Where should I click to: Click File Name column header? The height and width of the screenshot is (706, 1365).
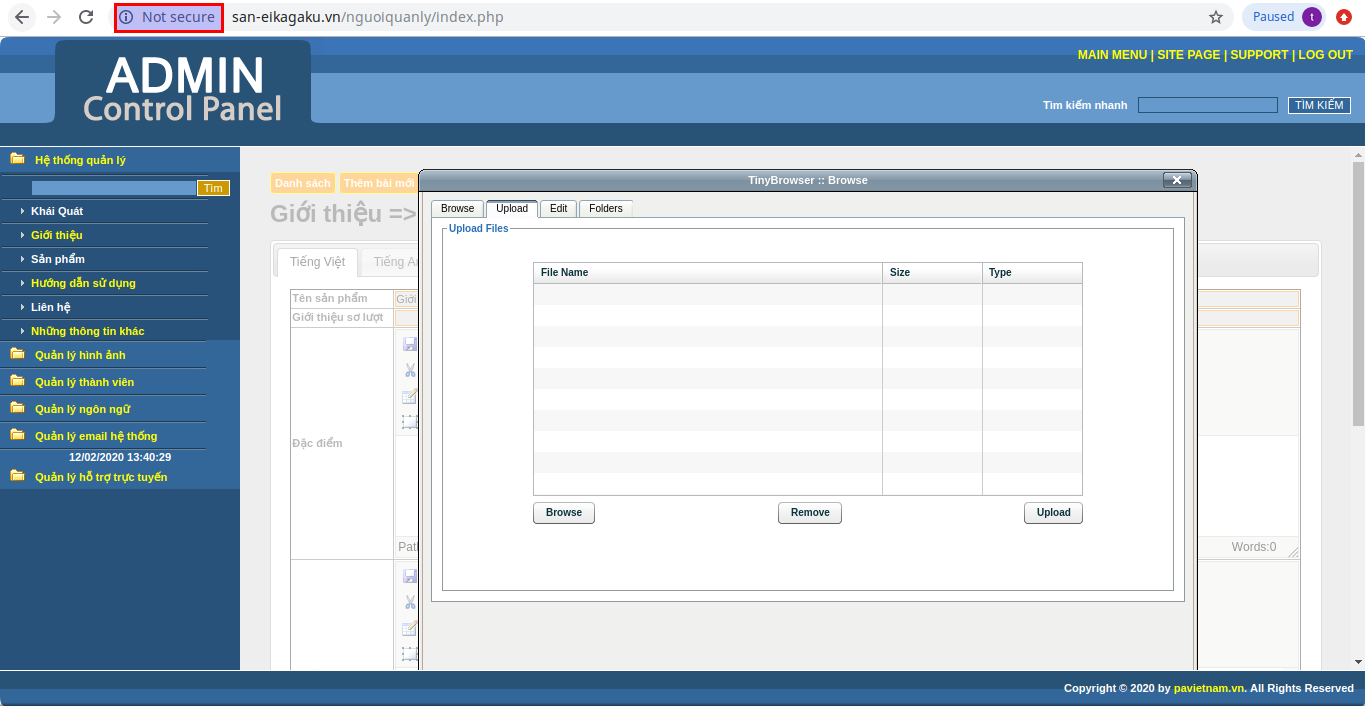[x=708, y=273]
